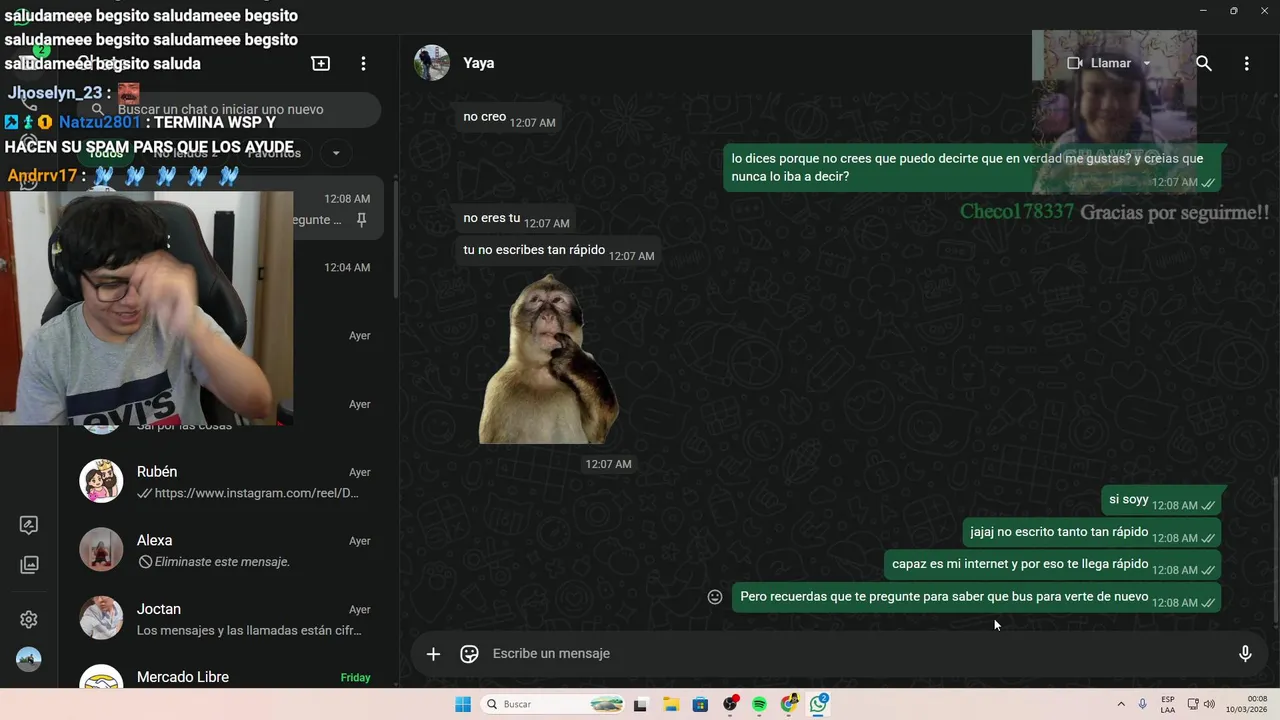Open the Mercado Libre chat
Screen dimensions: 1280x720
pos(229,675)
